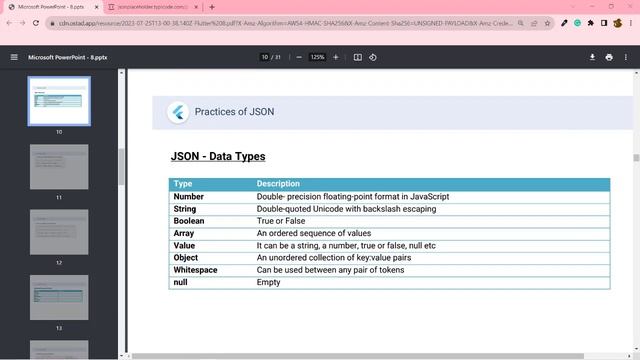This screenshot has width=640, height=360.
Task: Close the Microsoft PowerPoint tab
Action: [x=97, y=7]
